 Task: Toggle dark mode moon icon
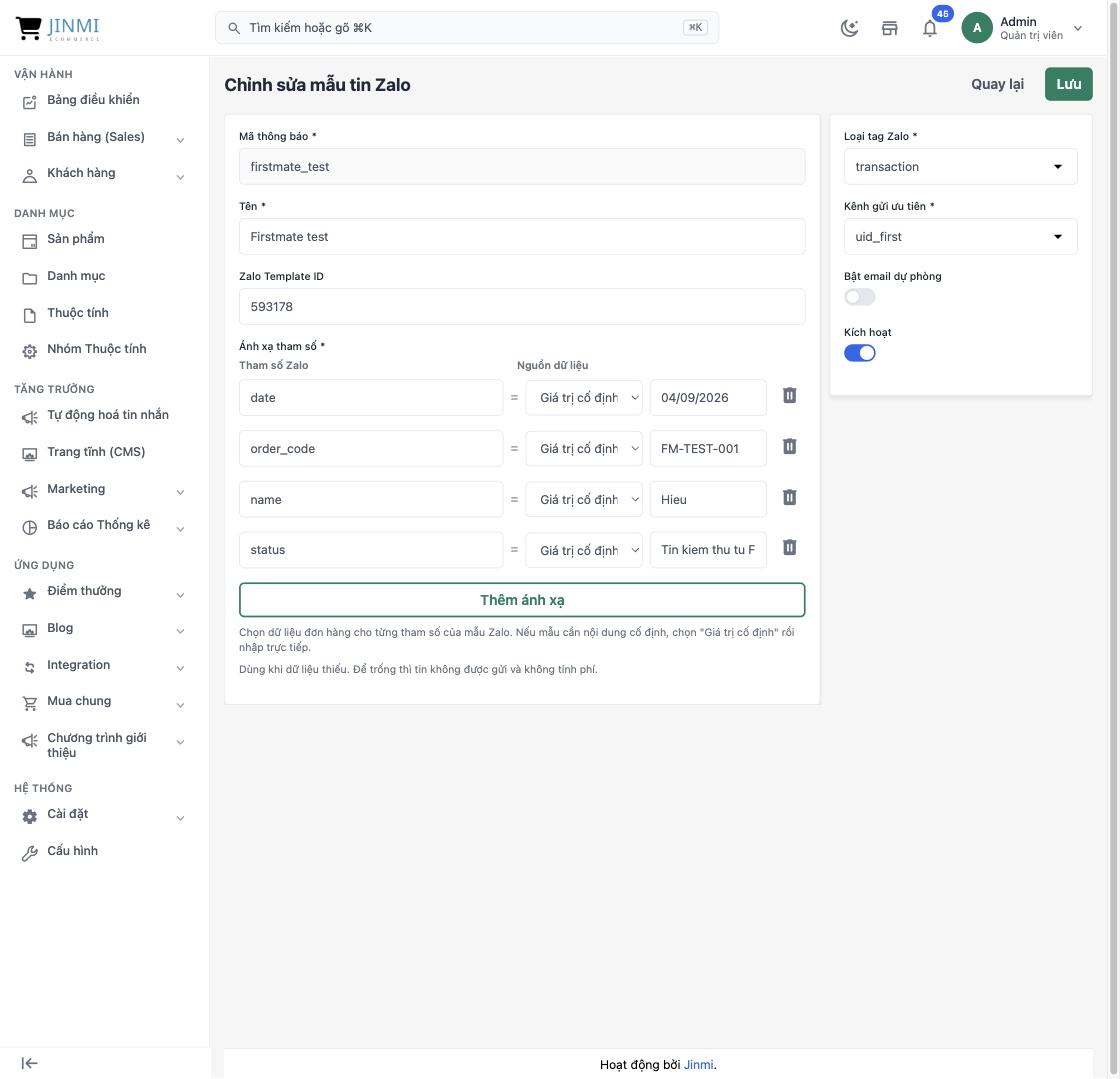(849, 29)
